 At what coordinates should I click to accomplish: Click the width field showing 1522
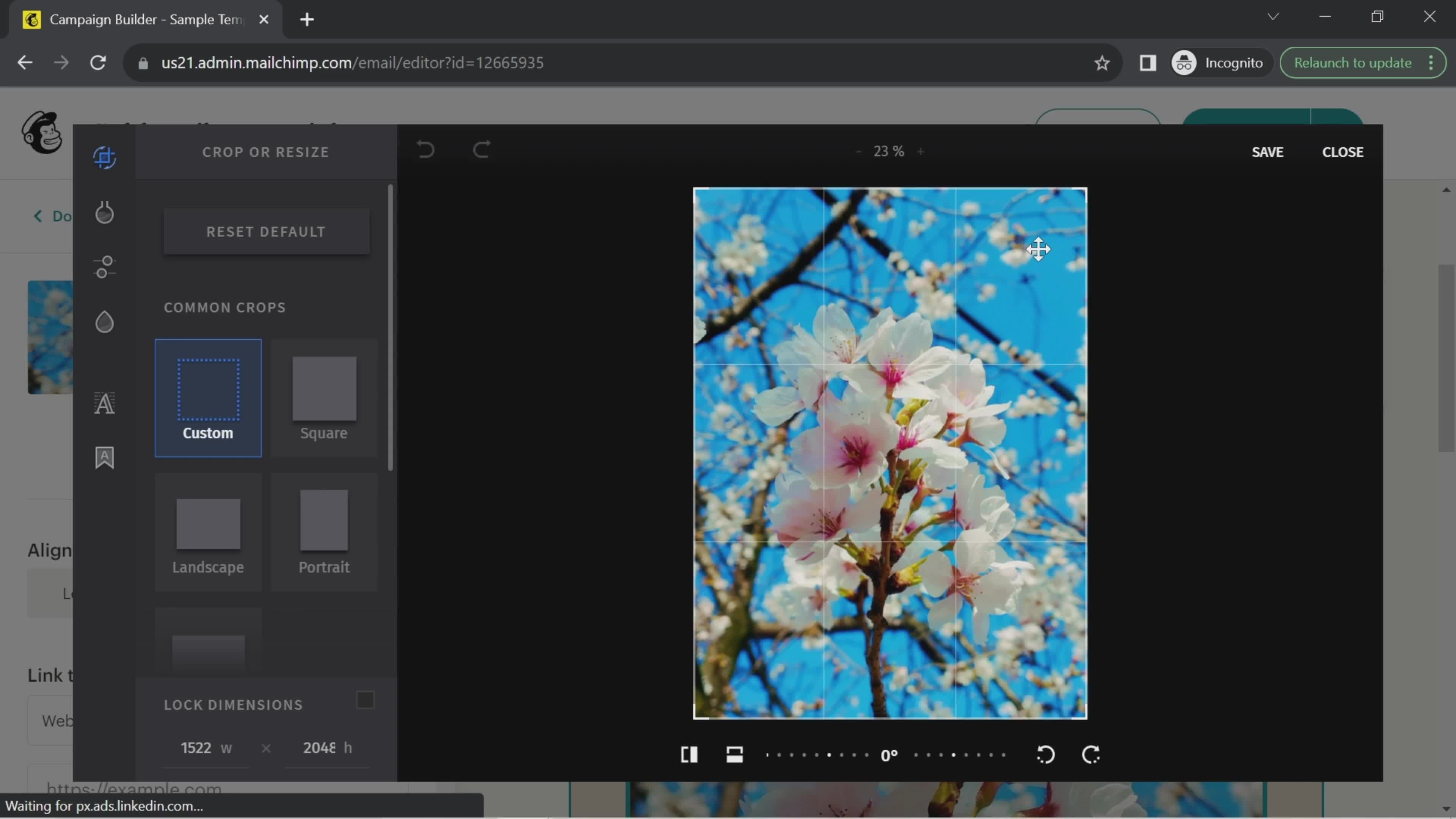[x=205, y=748]
